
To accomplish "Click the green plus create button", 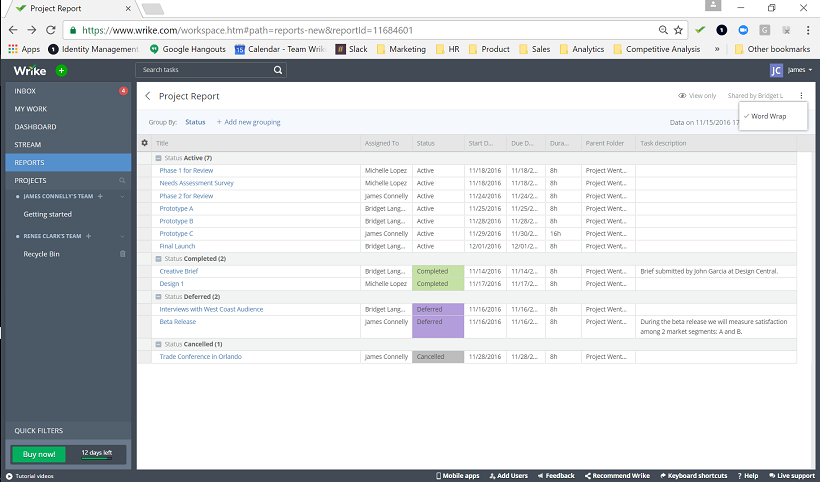I will pos(61,70).
